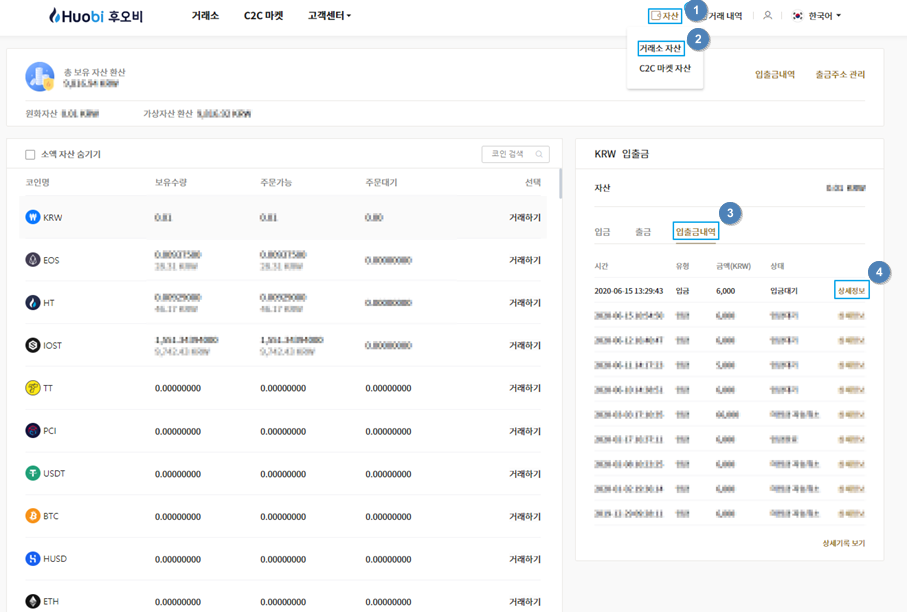
Task: Click the HUSD coin icon
Action: click(x=33, y=558)
